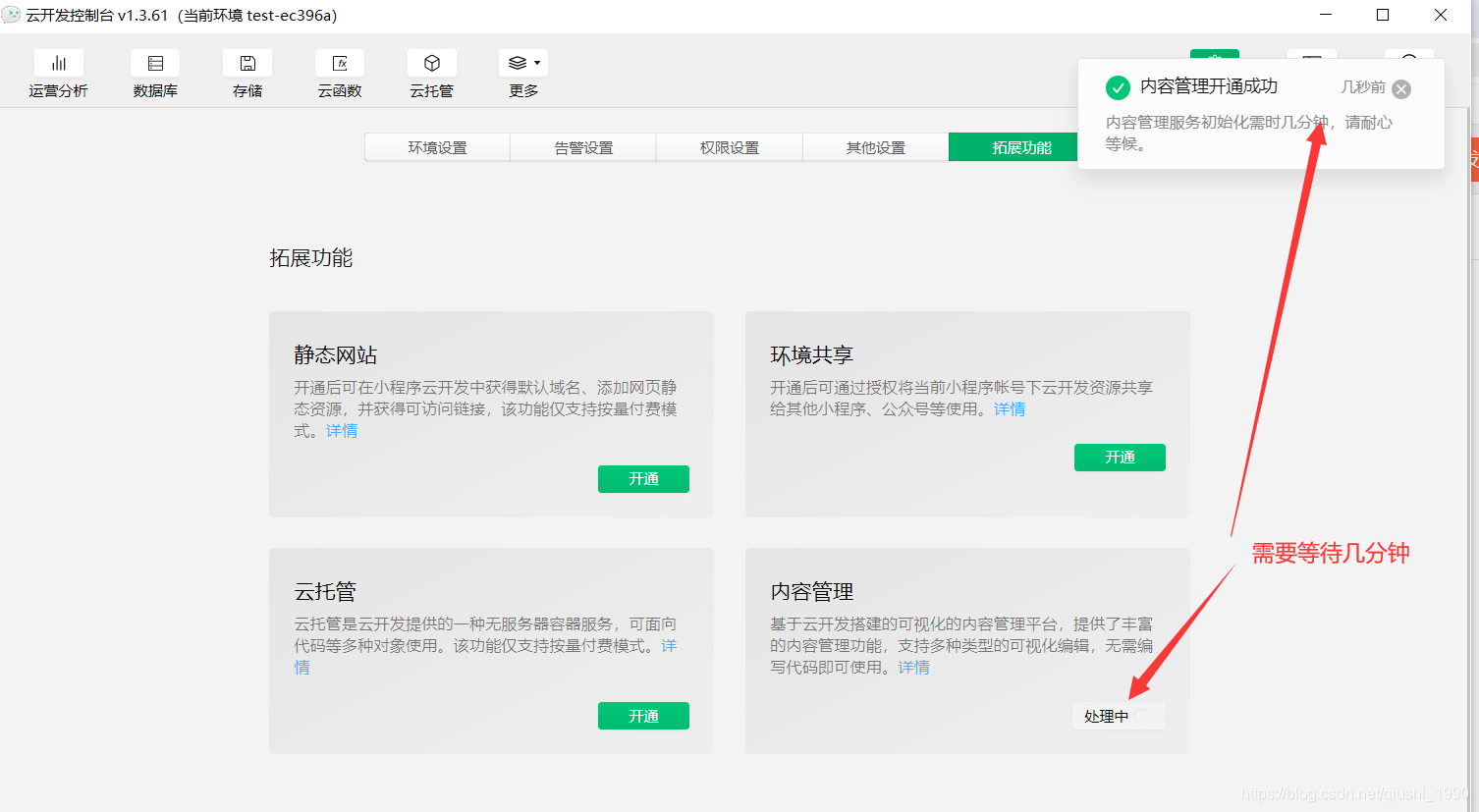
Task: Switch to the 告警设置 tab
Action: (583, 147)
